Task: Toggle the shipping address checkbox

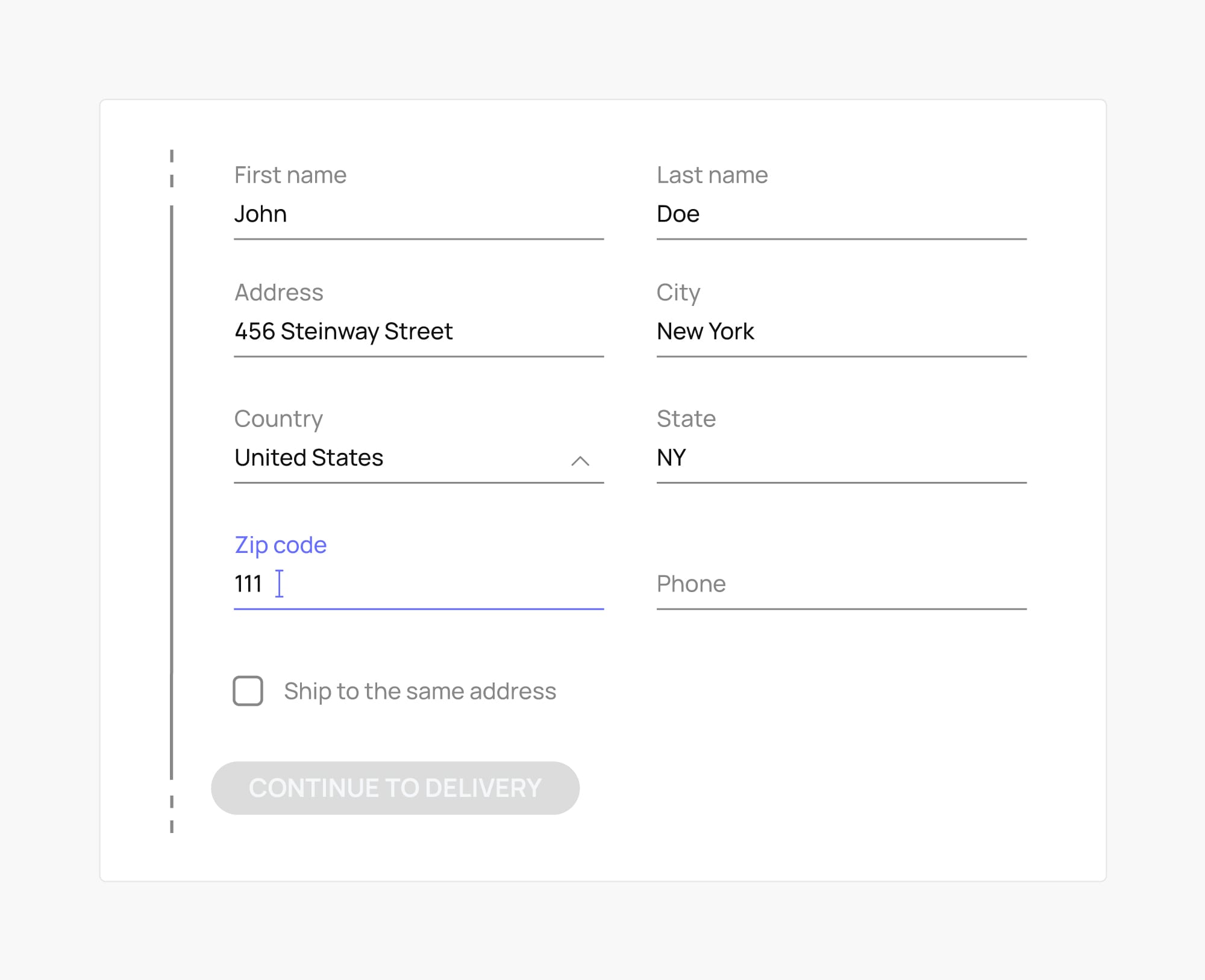Action: coord(247,691)
